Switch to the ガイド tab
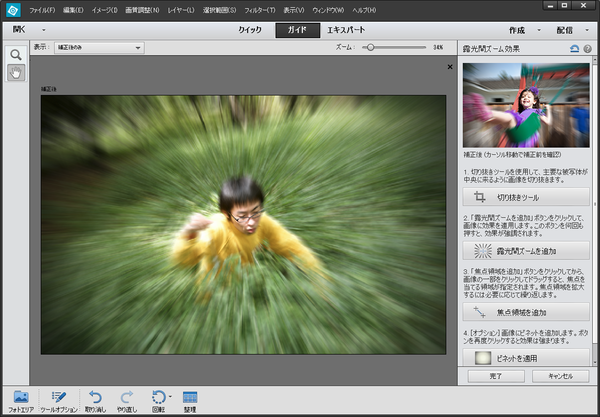 click(297, 30)
